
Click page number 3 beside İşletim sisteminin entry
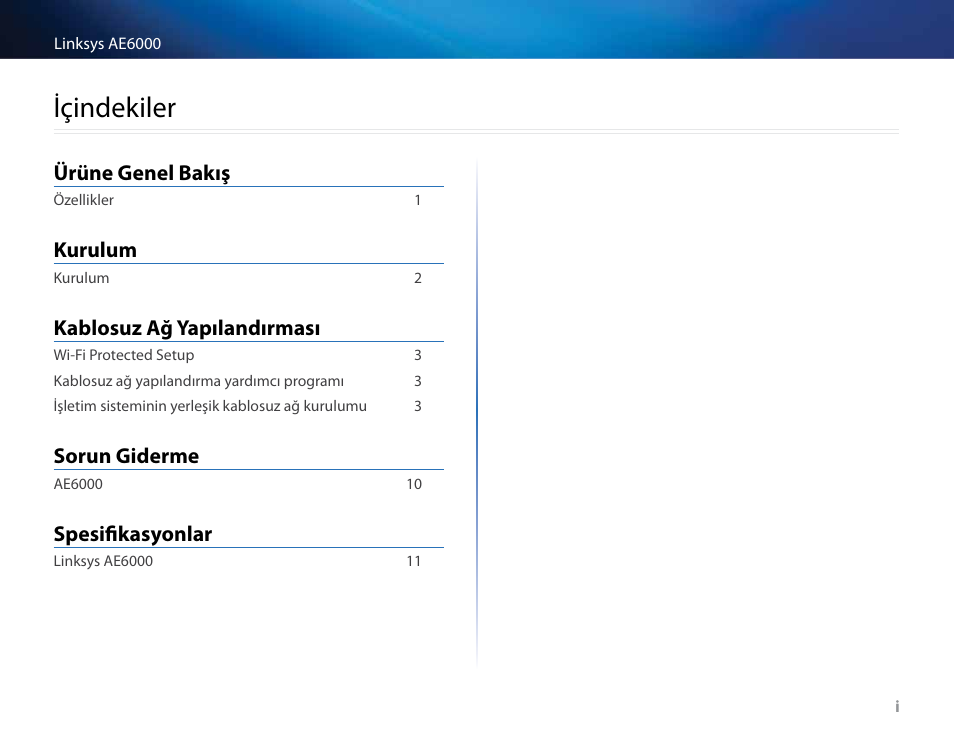click(418, 406)
